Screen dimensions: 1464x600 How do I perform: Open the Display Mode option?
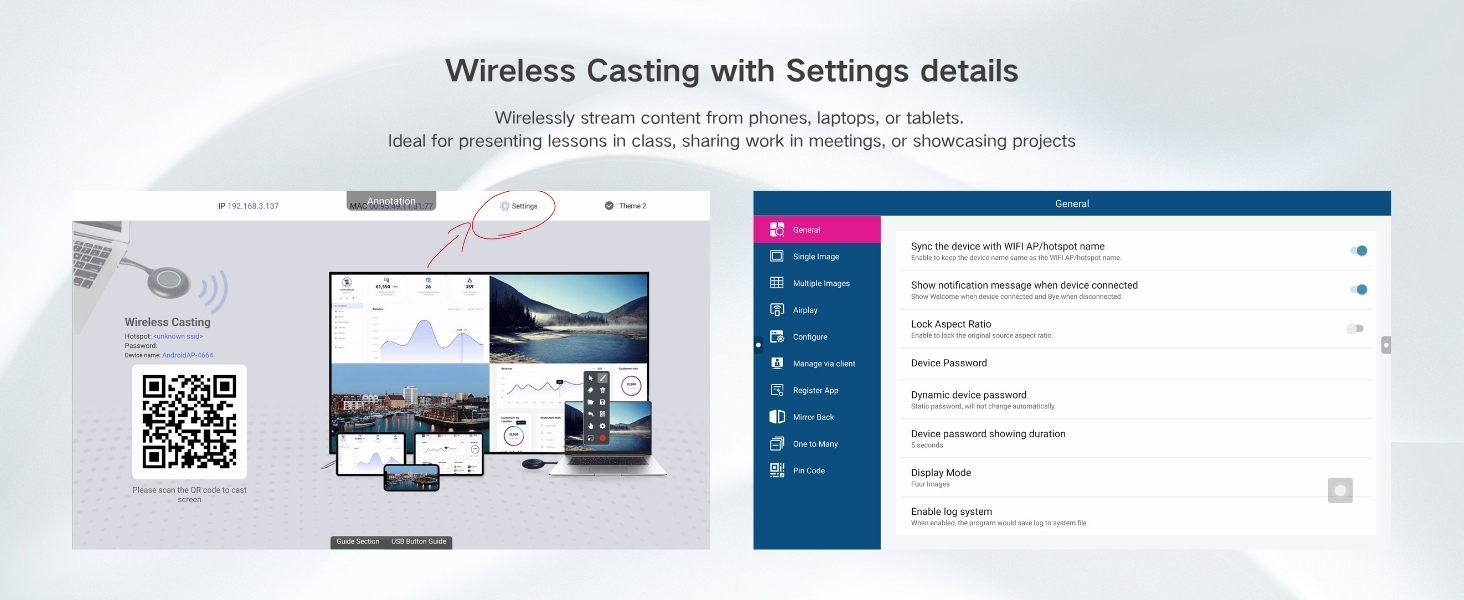tap(1136, 478)
